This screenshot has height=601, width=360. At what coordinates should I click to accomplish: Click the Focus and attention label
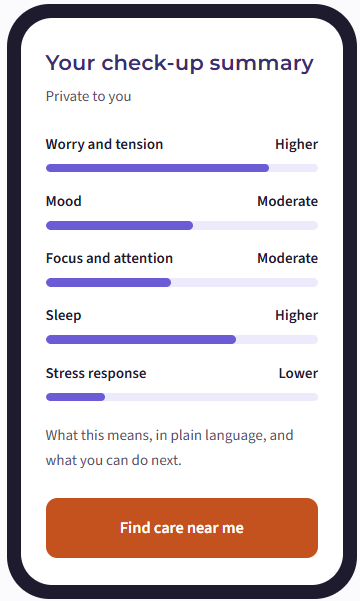(109, 258)
